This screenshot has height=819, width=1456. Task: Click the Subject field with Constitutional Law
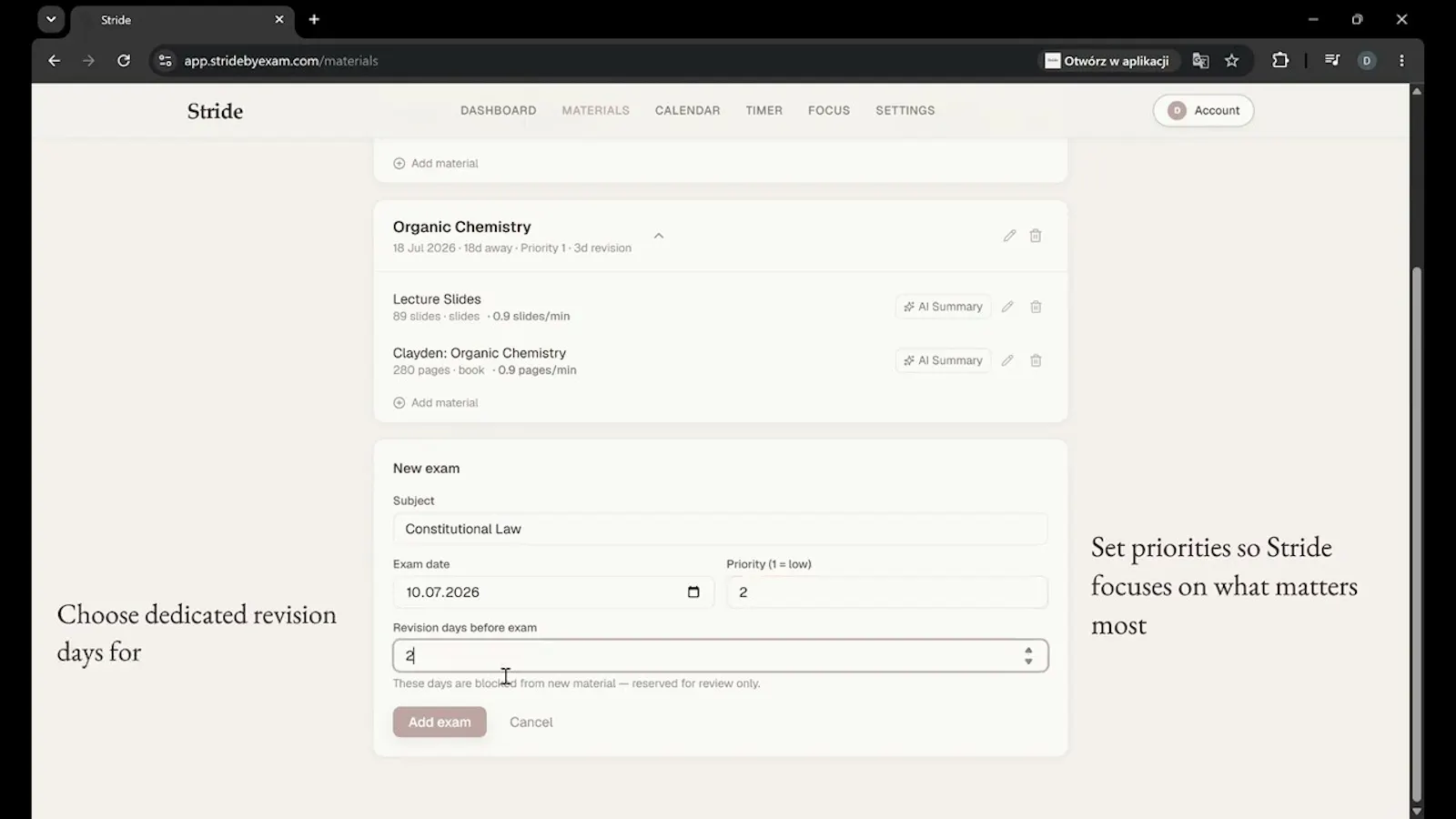(x=720, y=529)
